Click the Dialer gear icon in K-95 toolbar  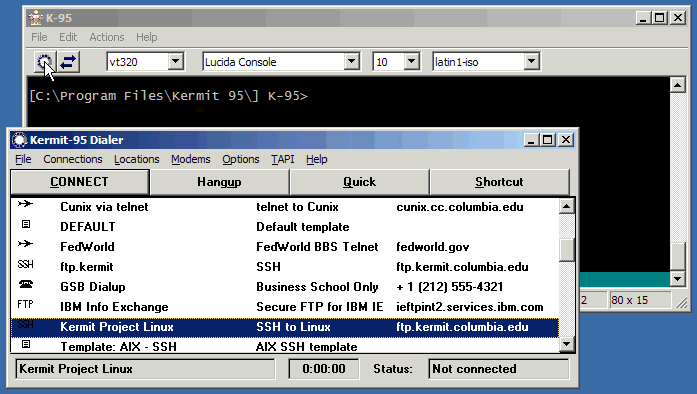tap(45, 62)
